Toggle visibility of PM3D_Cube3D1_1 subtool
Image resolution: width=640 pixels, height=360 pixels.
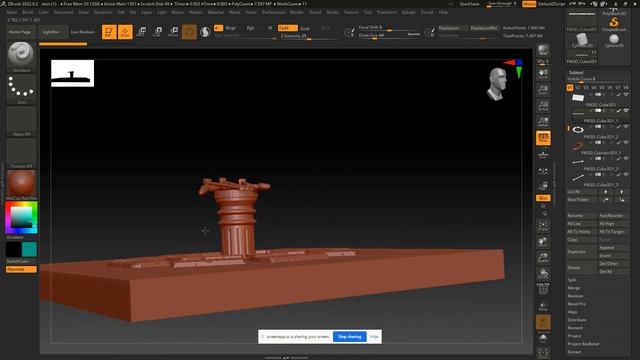(x=626, y=111)
